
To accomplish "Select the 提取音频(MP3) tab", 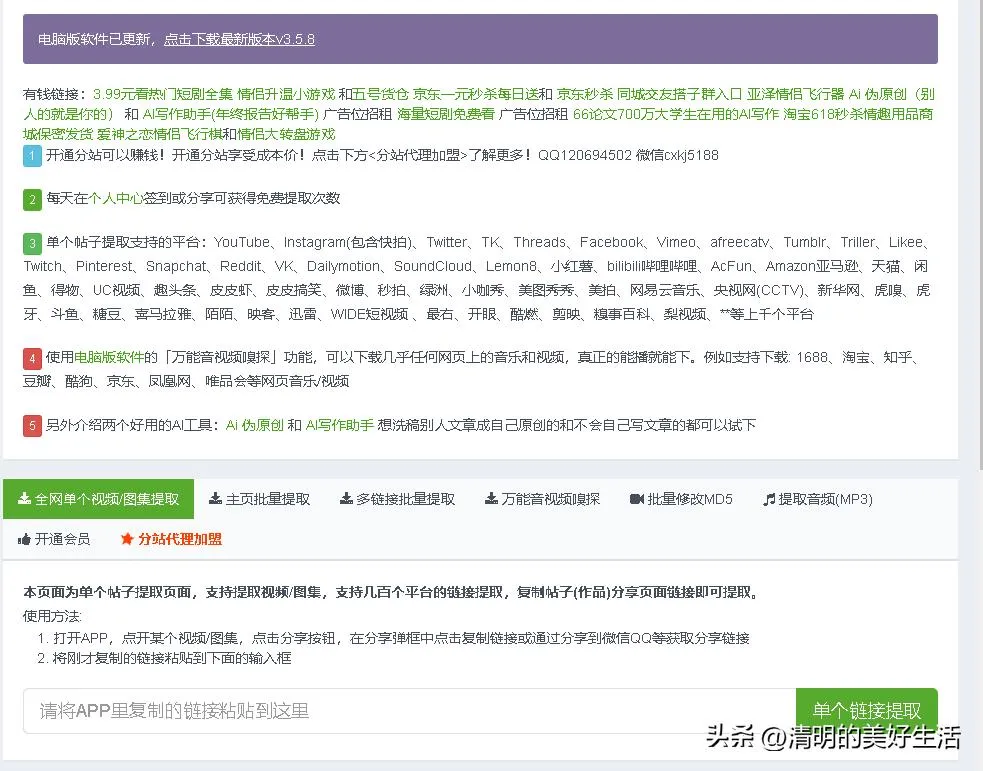I will point(825,499).
